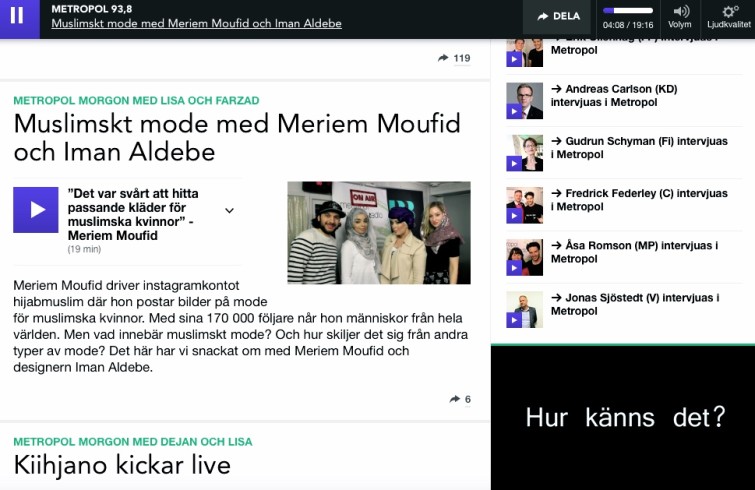The width and height of the screenshot is (755, 490).
Task: Open Ljudkvalitet gear settings
Action: [729, 17]
